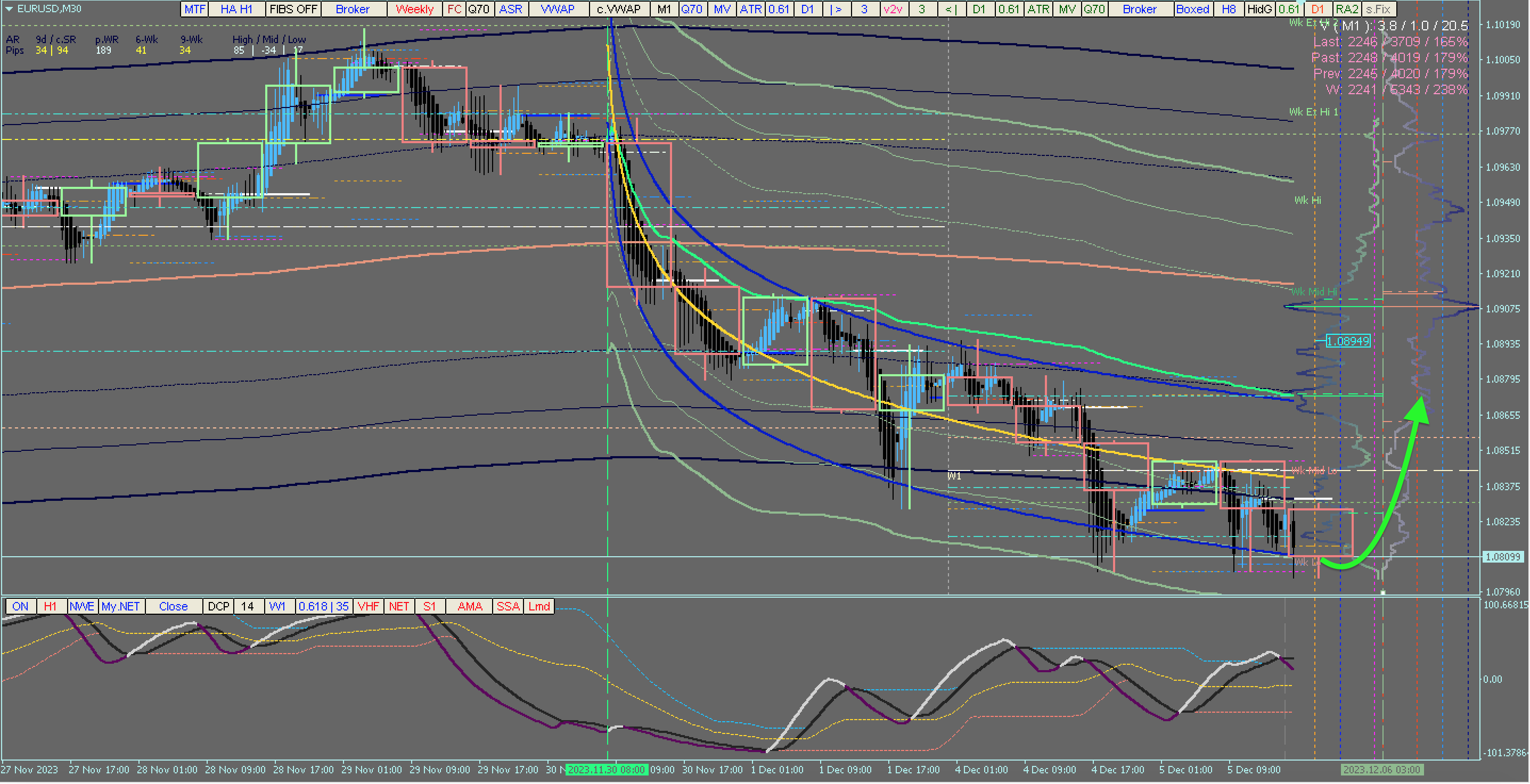The width and height of the screenshot is (1530, 784).
Task: Expand the EURUSD,M30 chart menu triangle
Action: click(x=9, y=9)
